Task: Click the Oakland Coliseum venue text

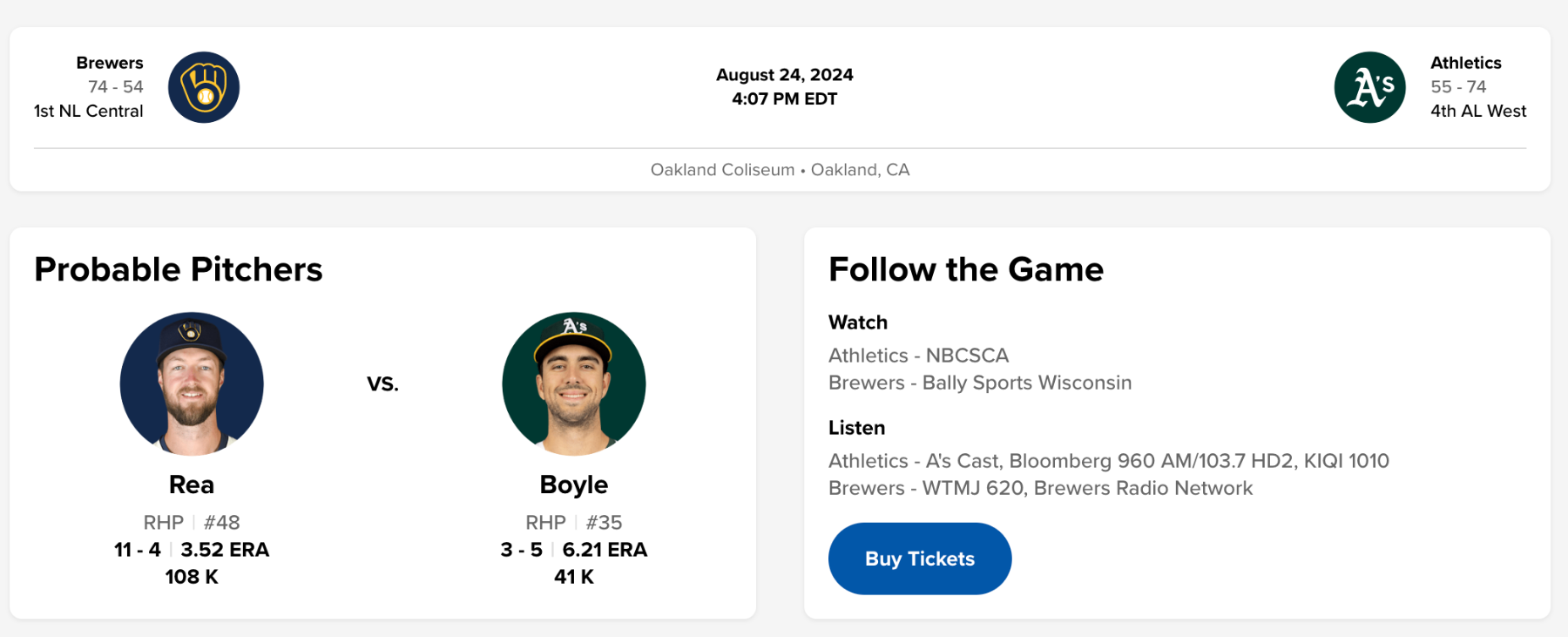Action: click(722, 170)
